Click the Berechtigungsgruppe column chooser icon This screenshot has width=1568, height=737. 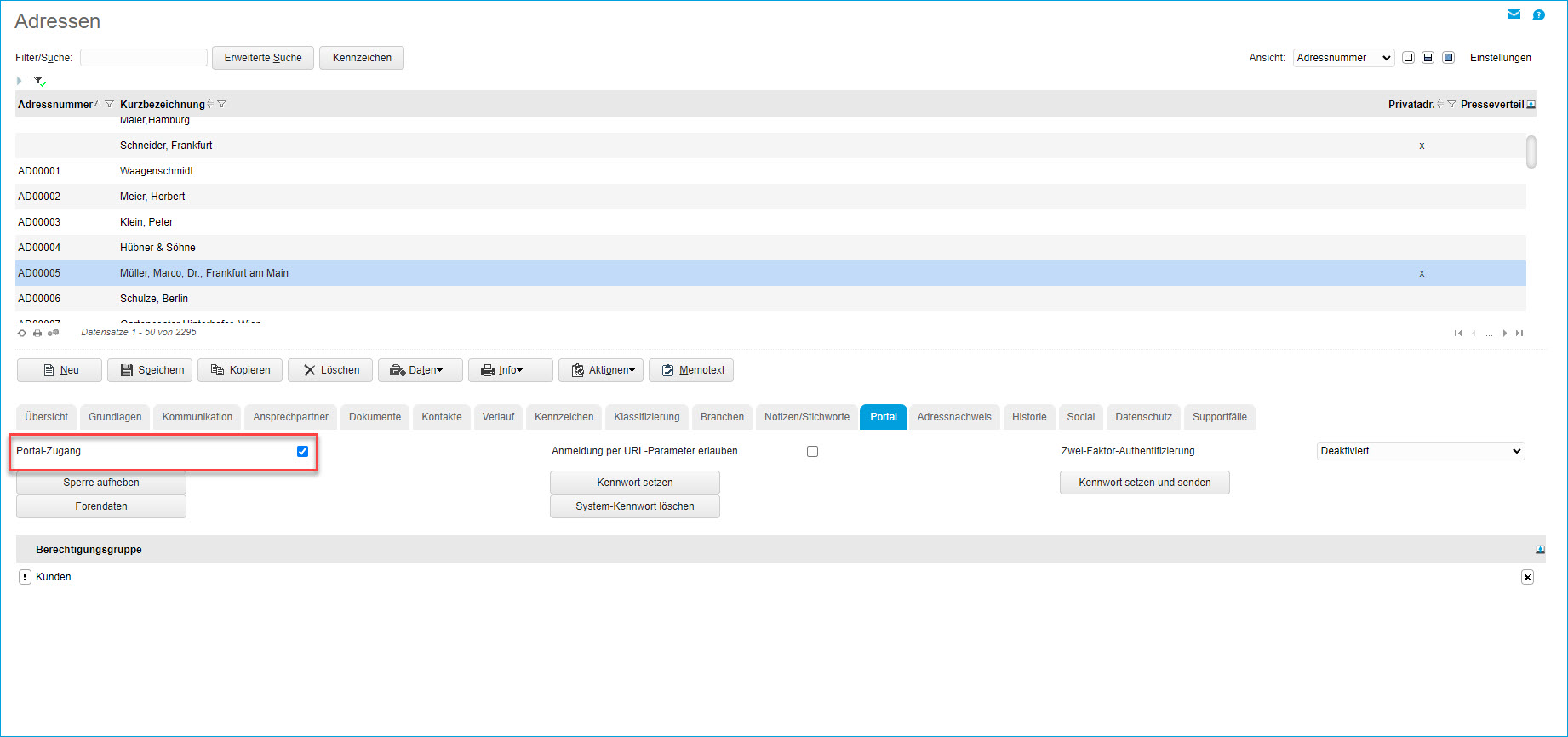click(x=1540, y=550)
